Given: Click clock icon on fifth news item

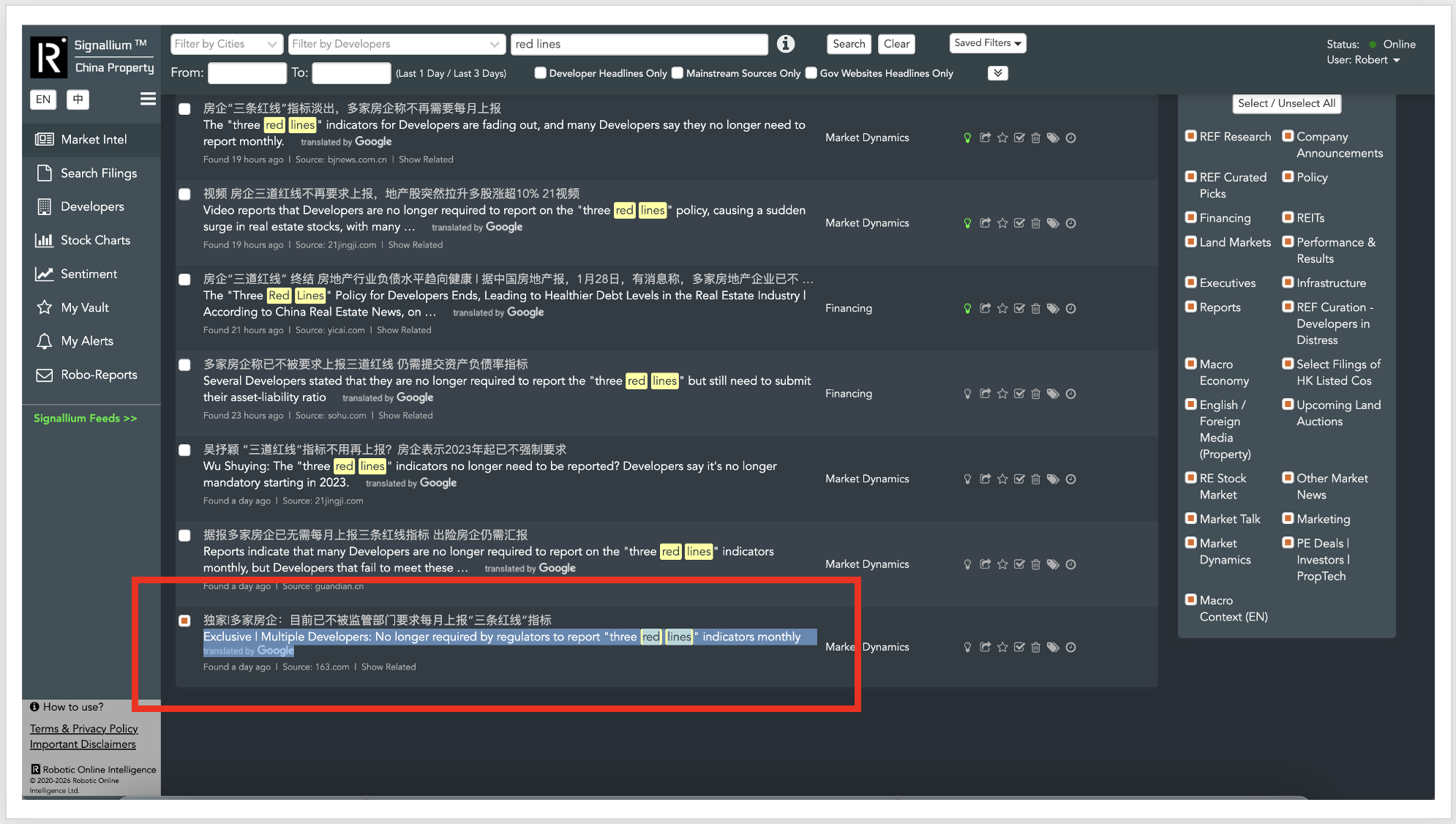Looking at the screenshot, I should 1070,479.
